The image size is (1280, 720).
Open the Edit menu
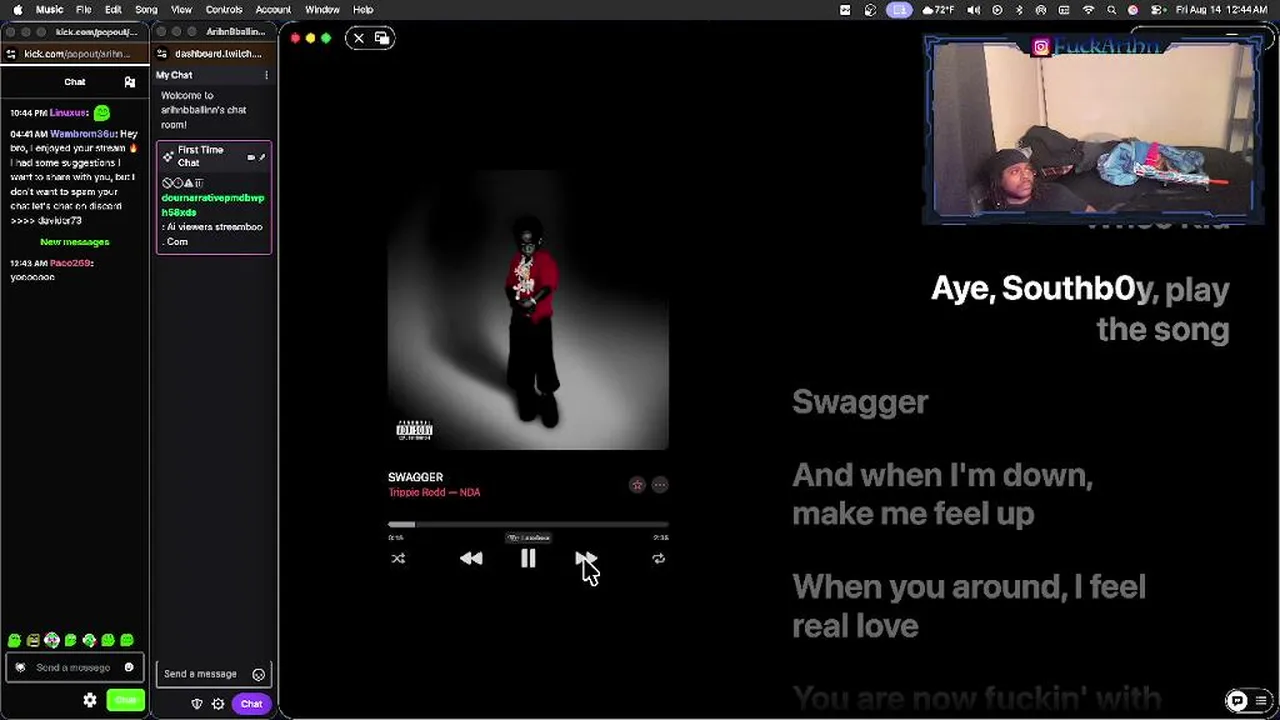click(x=113, y=10)
